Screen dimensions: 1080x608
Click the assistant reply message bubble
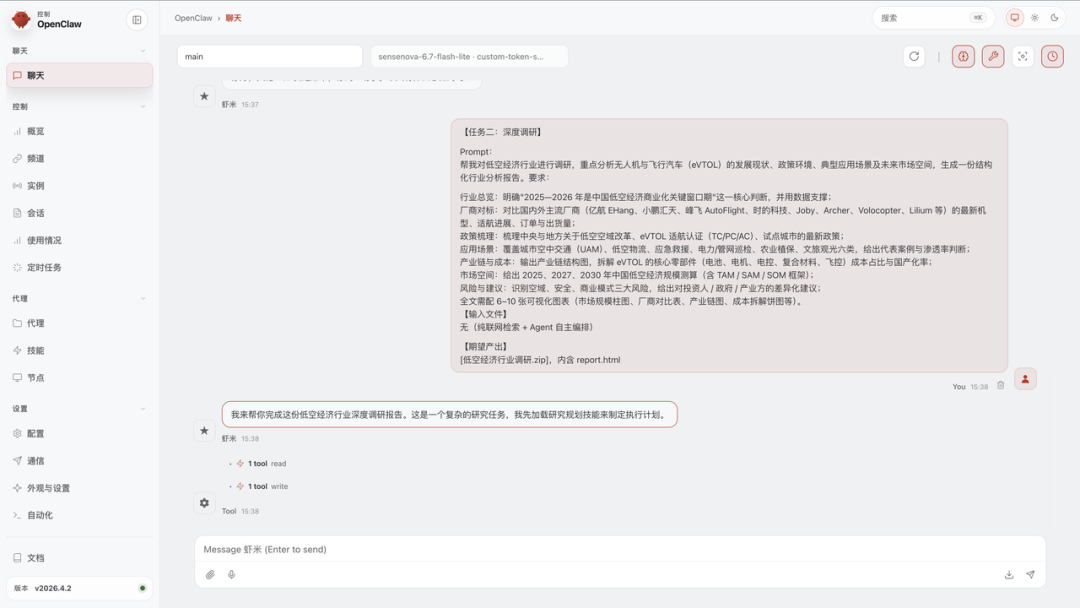(x=450, y=415)
